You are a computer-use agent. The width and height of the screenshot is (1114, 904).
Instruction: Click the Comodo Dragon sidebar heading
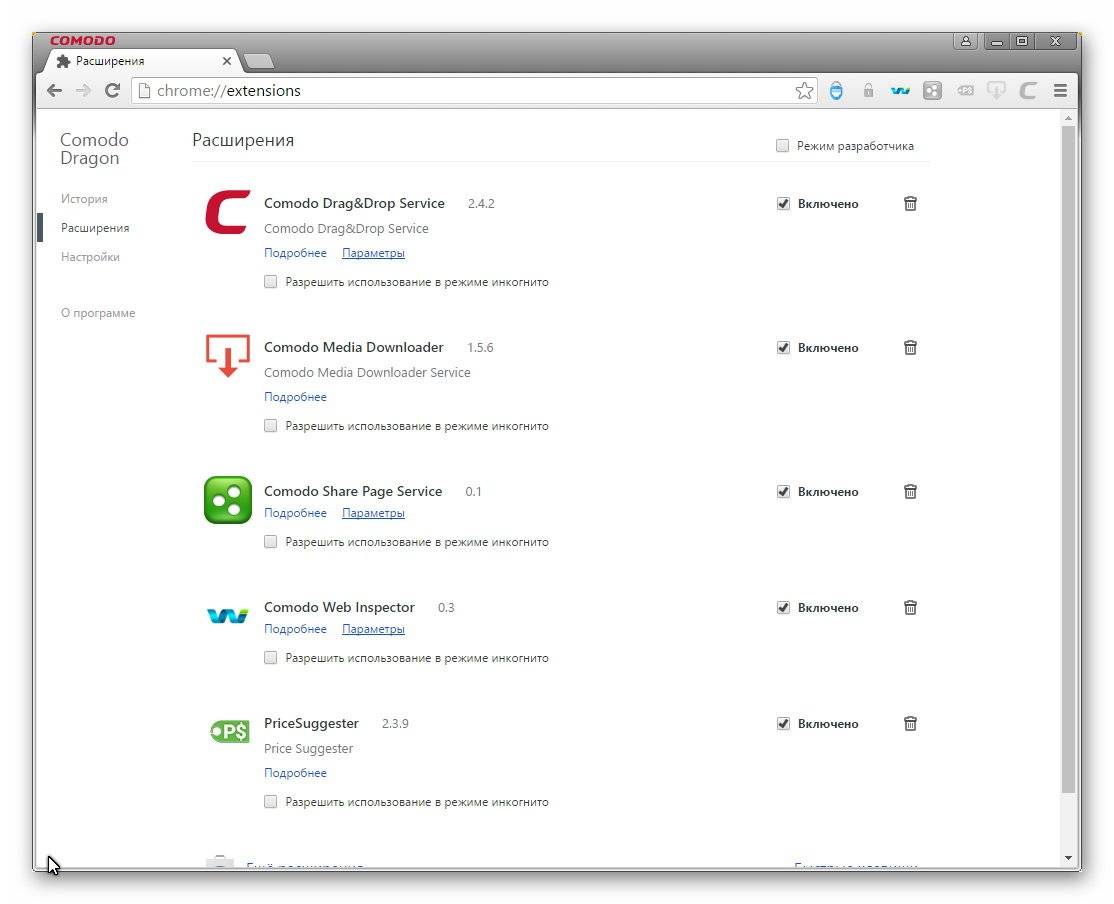[x=94, y=149]
